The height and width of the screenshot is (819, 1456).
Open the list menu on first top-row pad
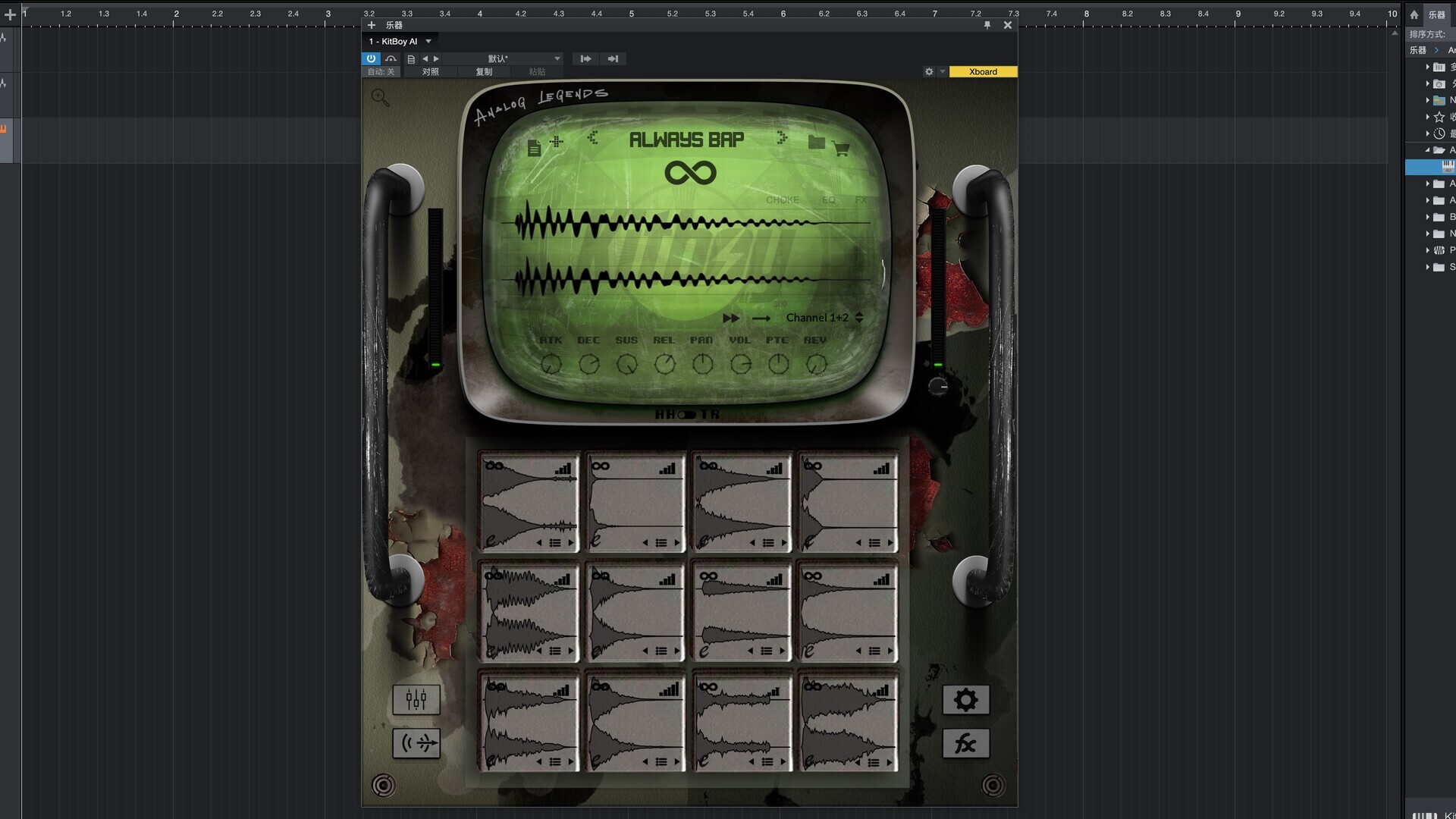pyautogui.click(x=555, y=543)
